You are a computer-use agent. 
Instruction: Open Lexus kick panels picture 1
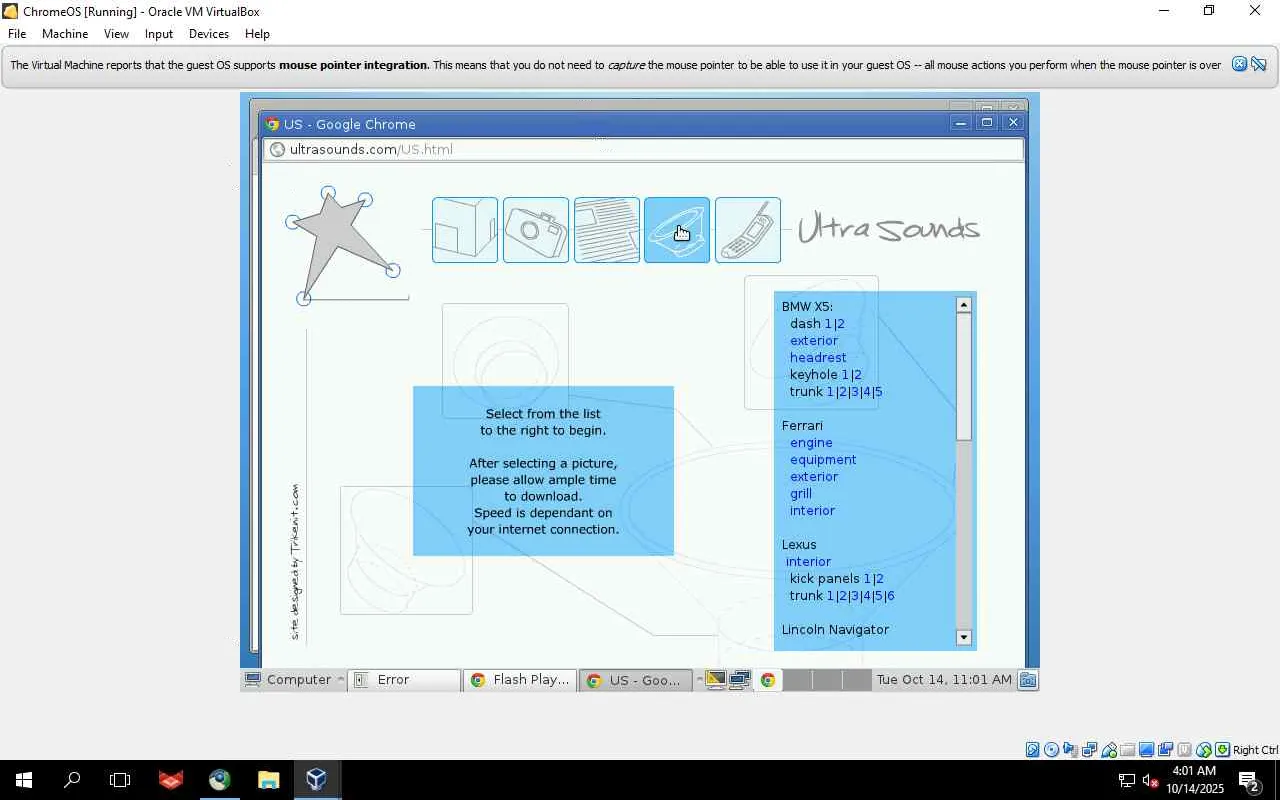click(867, 579)
